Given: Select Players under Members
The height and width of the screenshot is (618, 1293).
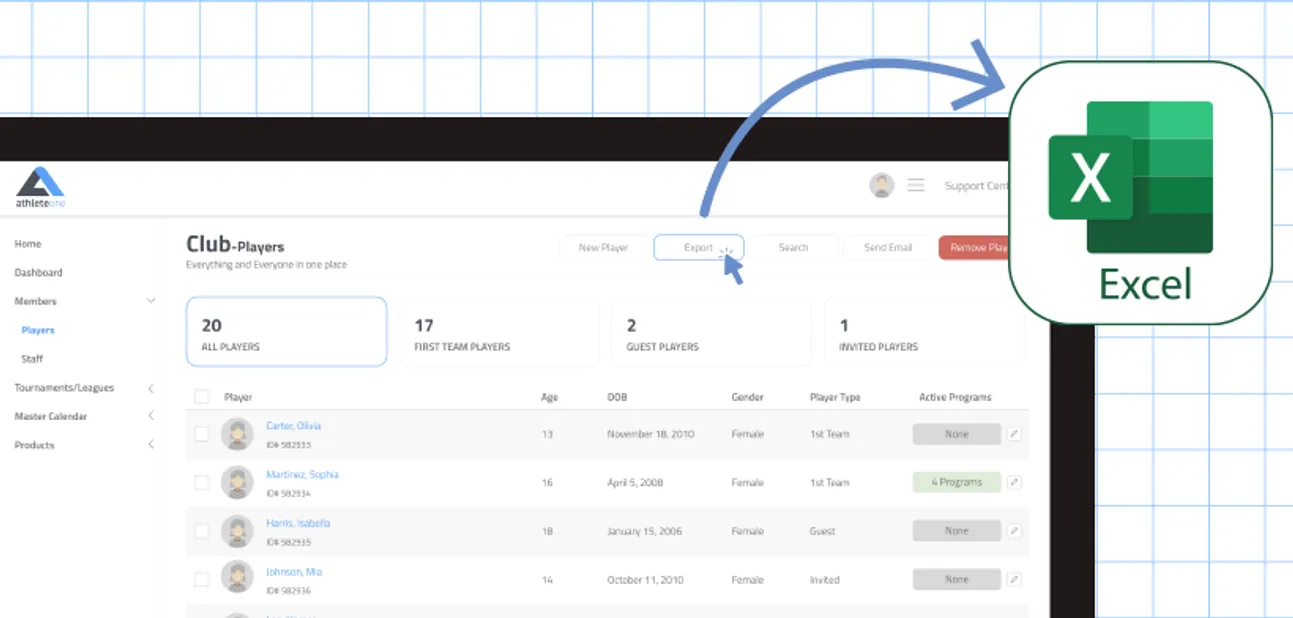Looking at the screenshot, I should click(38, 330).
